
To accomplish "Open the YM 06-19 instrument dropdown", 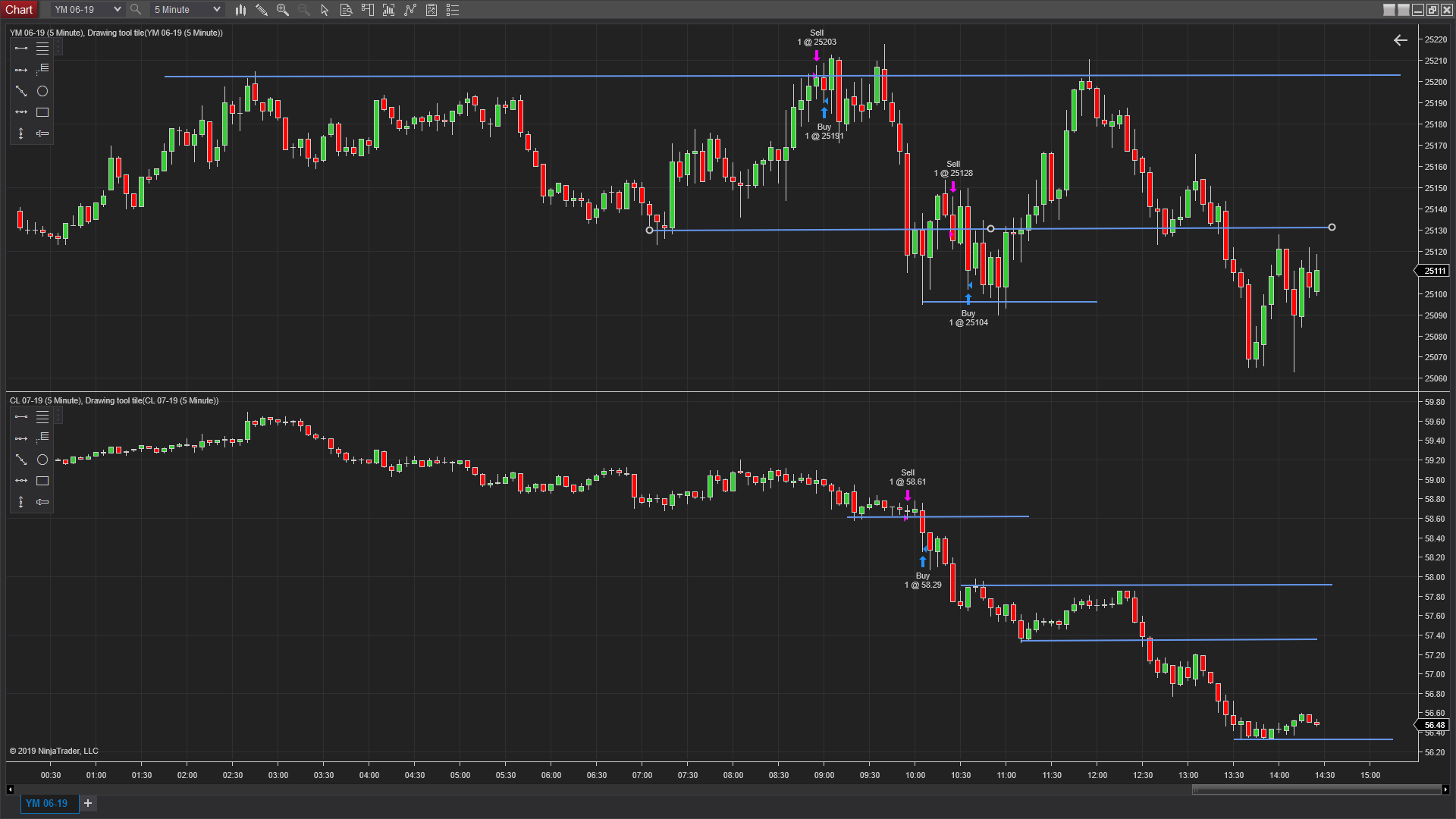I will click(87, 10).
